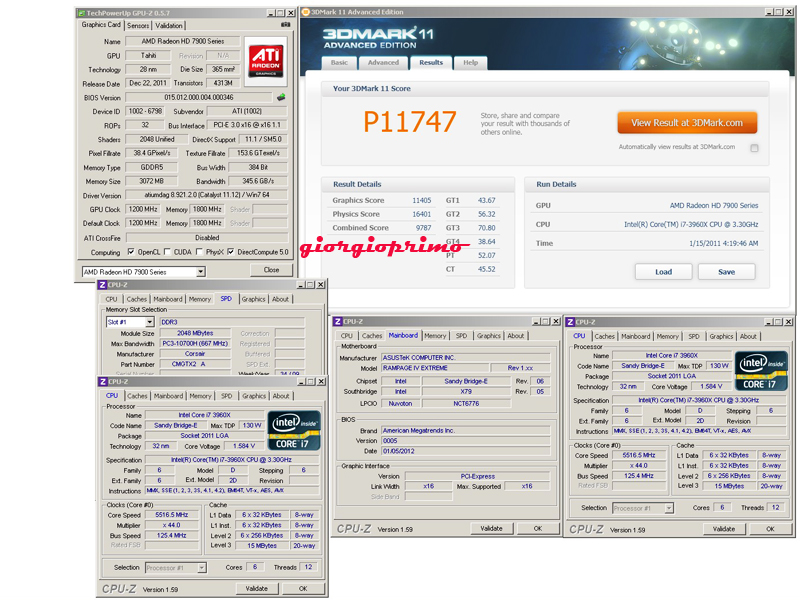Click the Corsair manufacturer field in SPD window
800x600 pixels.
tap(195, 354)
